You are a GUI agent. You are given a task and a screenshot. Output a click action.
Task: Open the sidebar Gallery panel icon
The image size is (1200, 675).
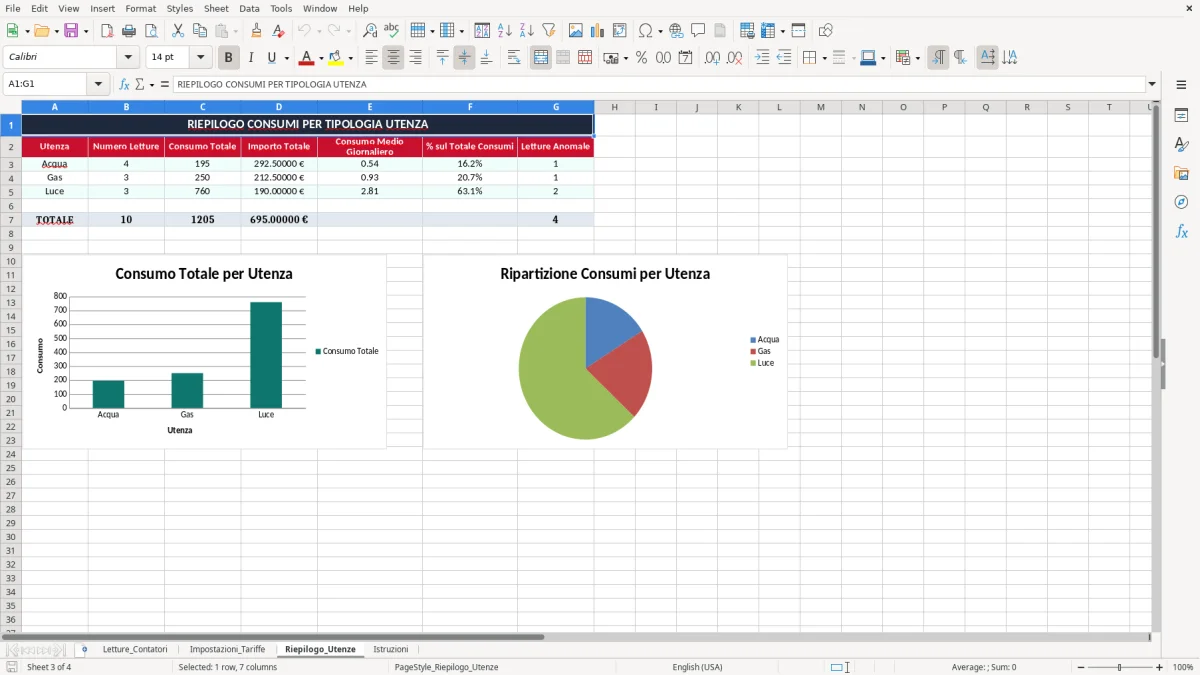pyautogui.click(x=1181, y=173)
